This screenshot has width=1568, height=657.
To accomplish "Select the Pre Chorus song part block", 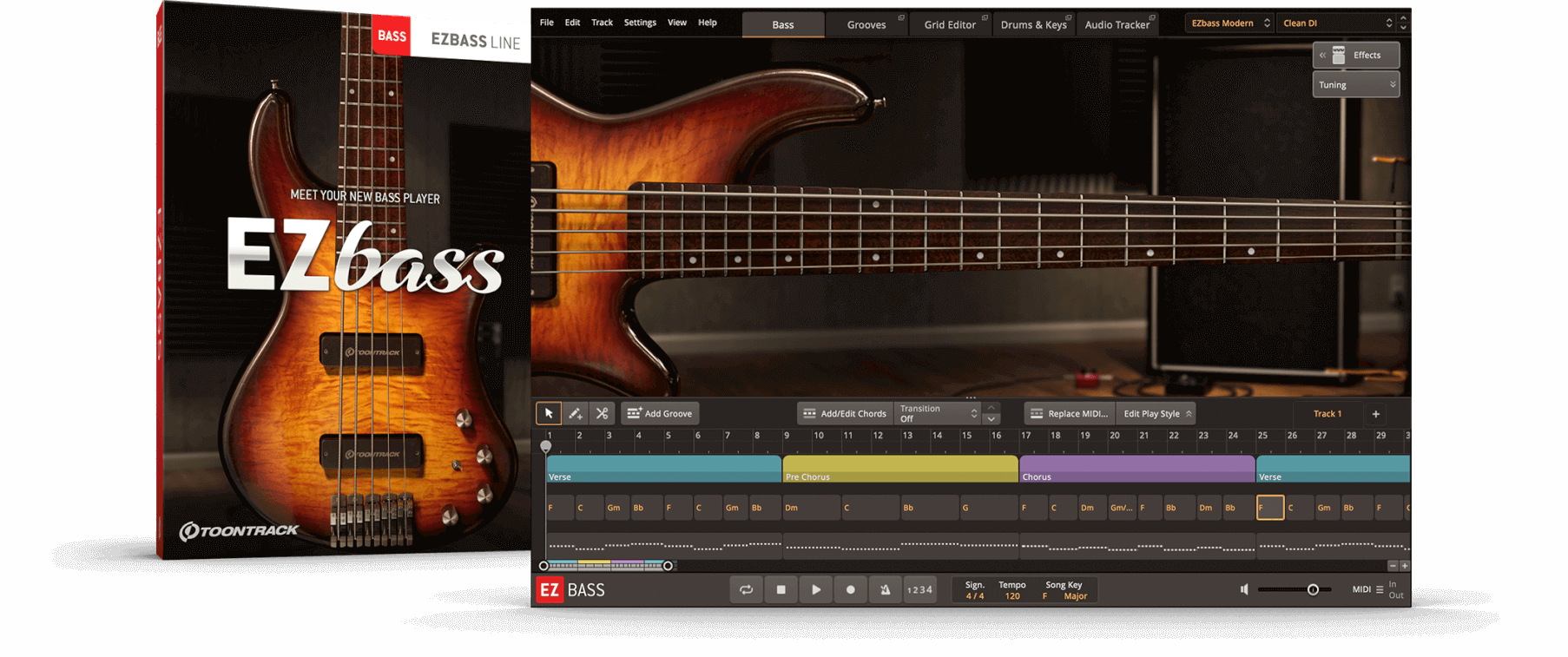I will (899, 469).
